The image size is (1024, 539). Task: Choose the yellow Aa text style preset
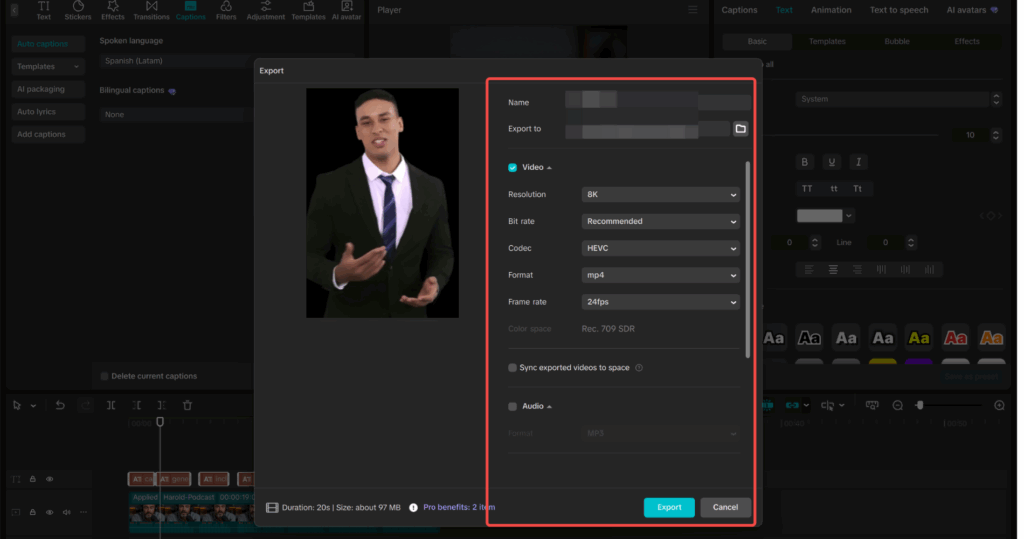point(919,338)
